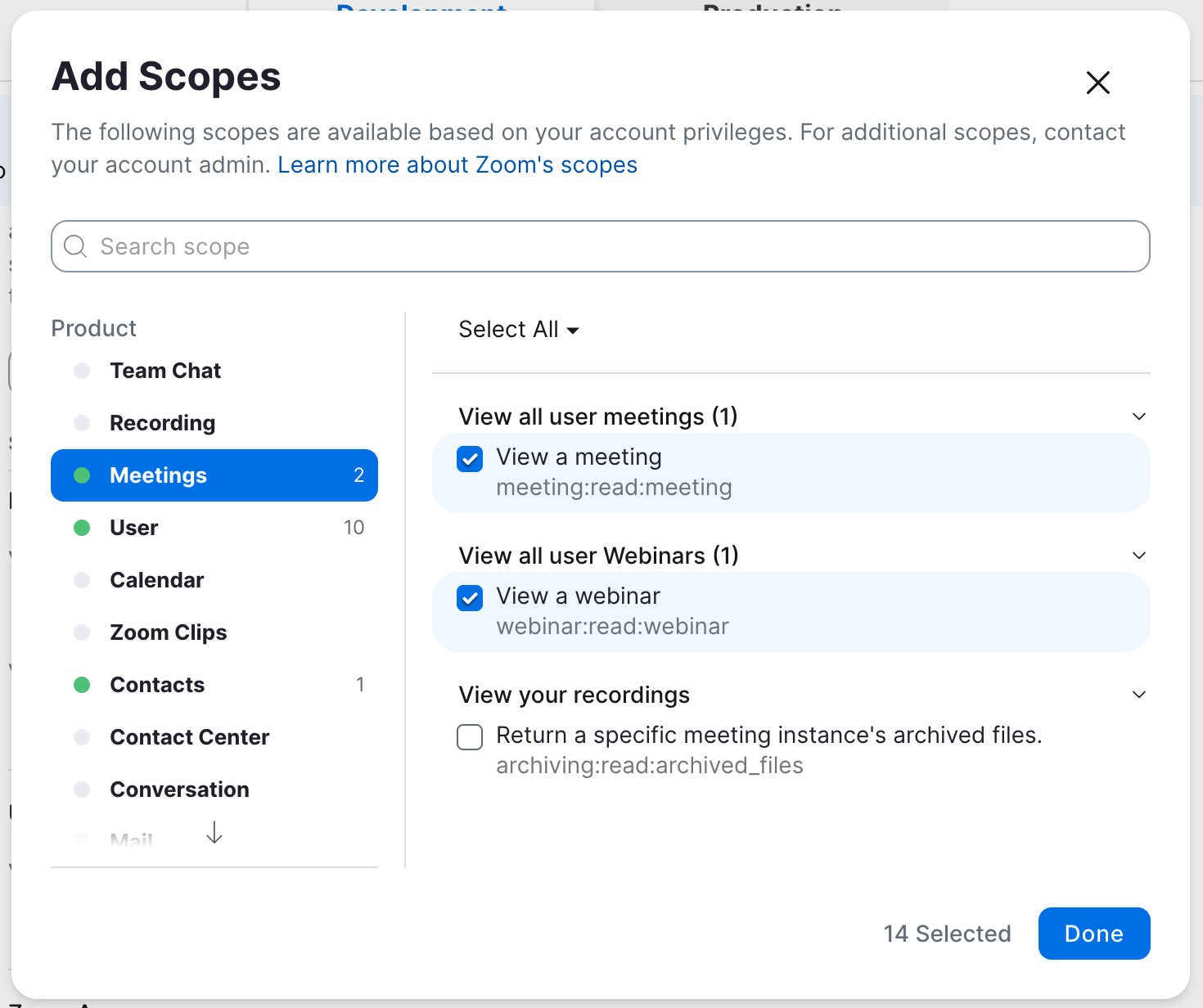Click green status dot beside Meetings

coord(82,475)
